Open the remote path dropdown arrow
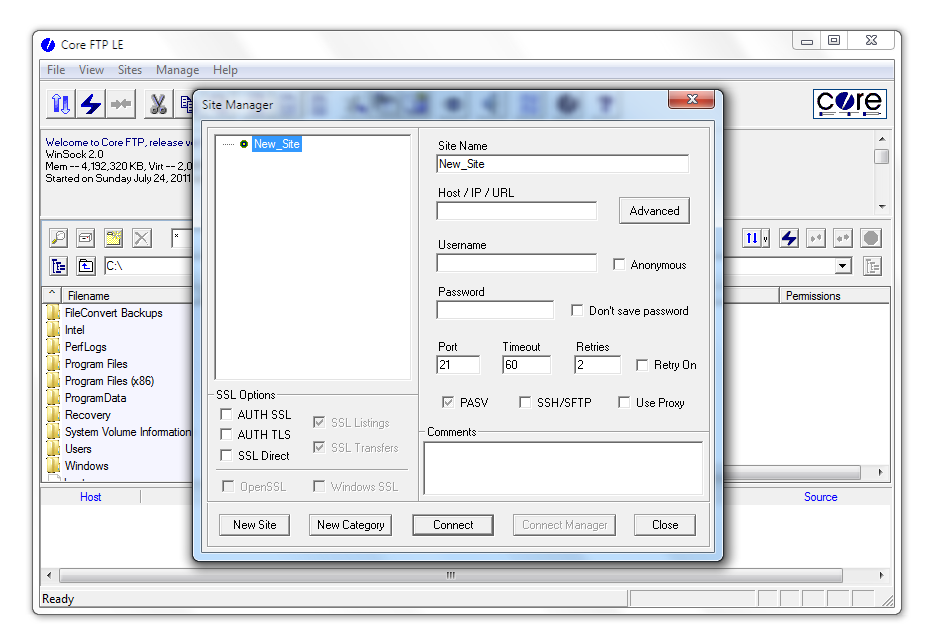 [x=843, y=266]
